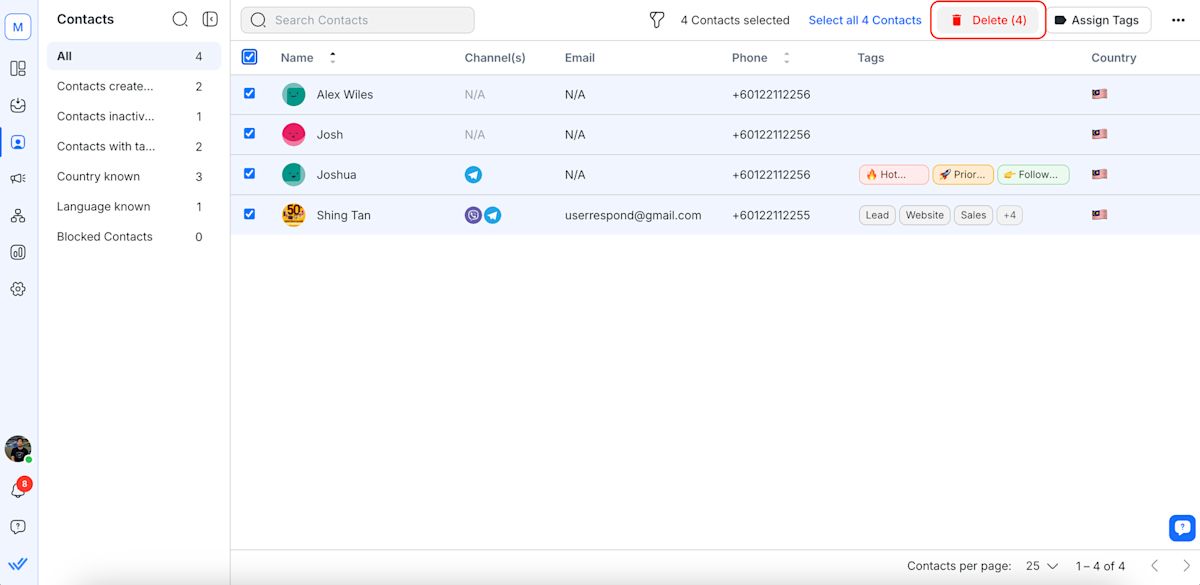
Task: Open the Reports chart icon
Action: pos(18,253)
